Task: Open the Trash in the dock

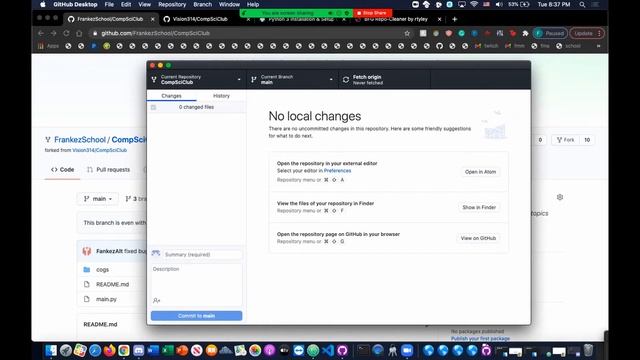Action: [588, 350]
